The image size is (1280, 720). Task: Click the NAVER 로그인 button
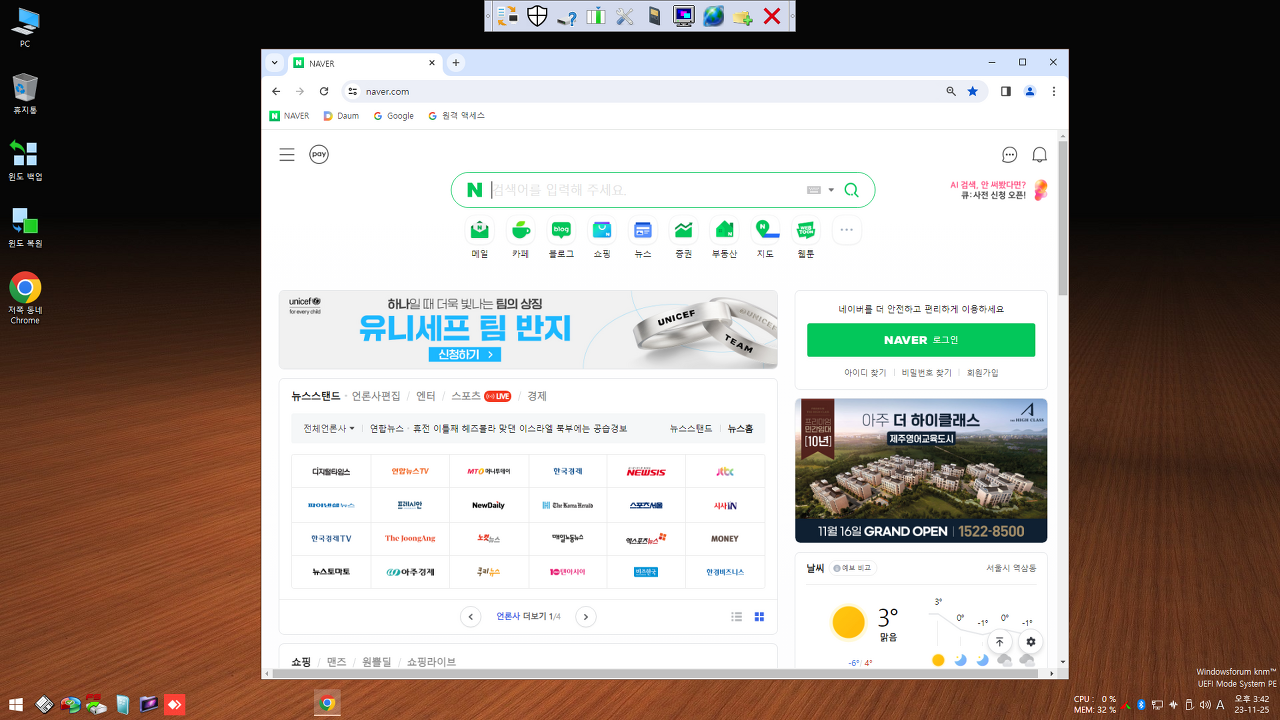[x=921, y=340]
